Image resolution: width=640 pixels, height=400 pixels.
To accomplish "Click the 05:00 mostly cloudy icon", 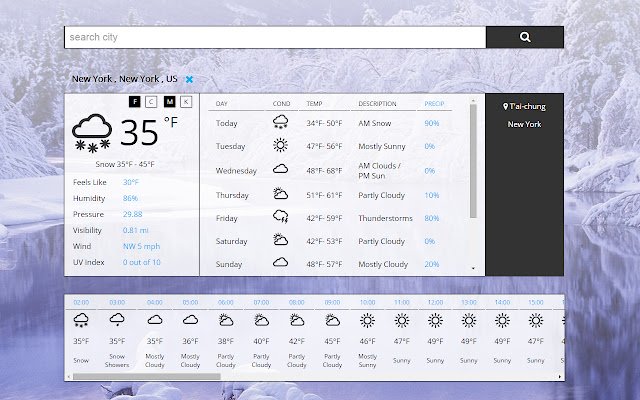I will click(x=190, y=320).
